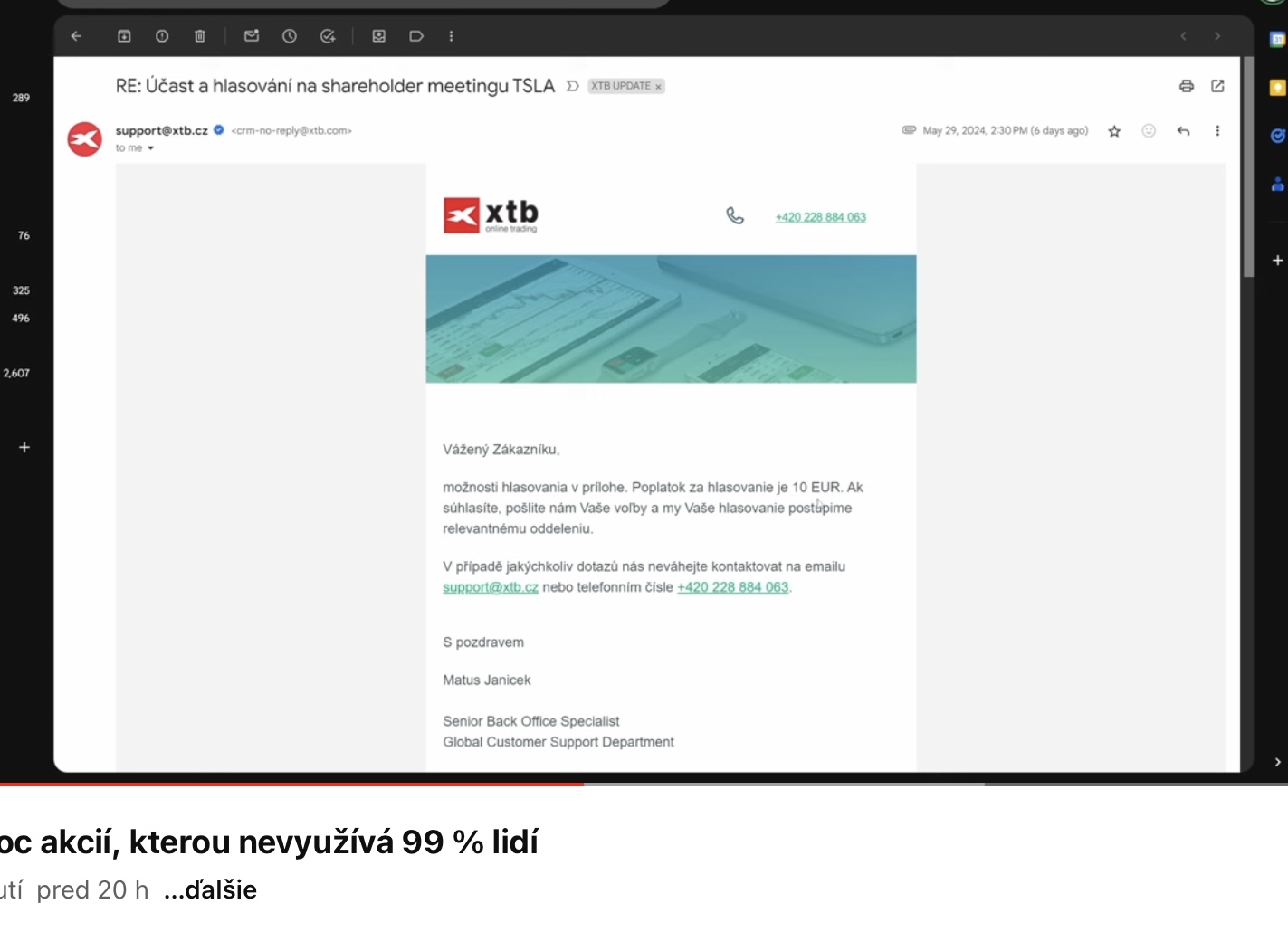The image size is (1288, 932).
Task: Click the 'S pozdravem' line
Action: pyautogui.click(x=483, y=642)
